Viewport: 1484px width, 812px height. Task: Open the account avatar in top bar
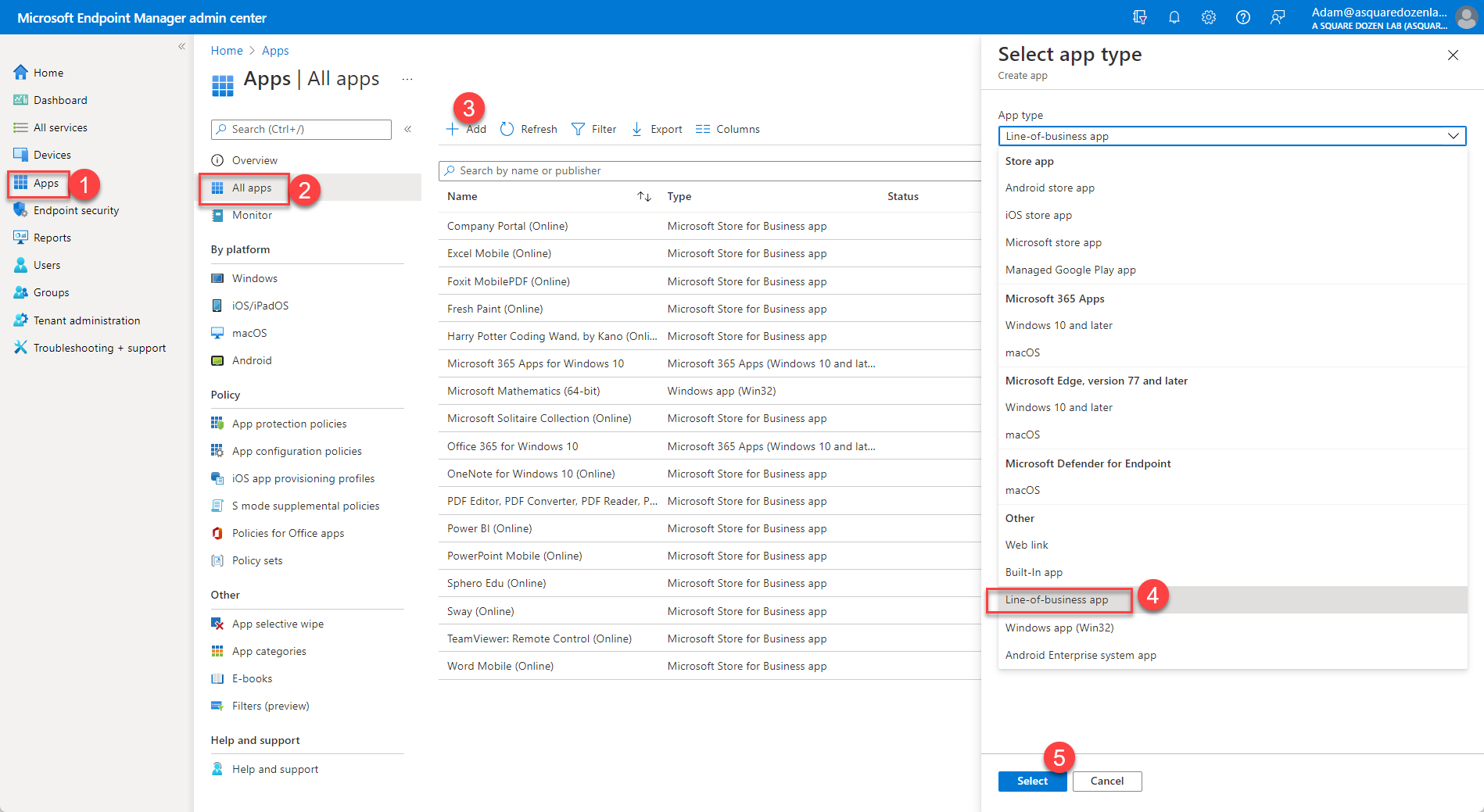tap(1467, 17)
